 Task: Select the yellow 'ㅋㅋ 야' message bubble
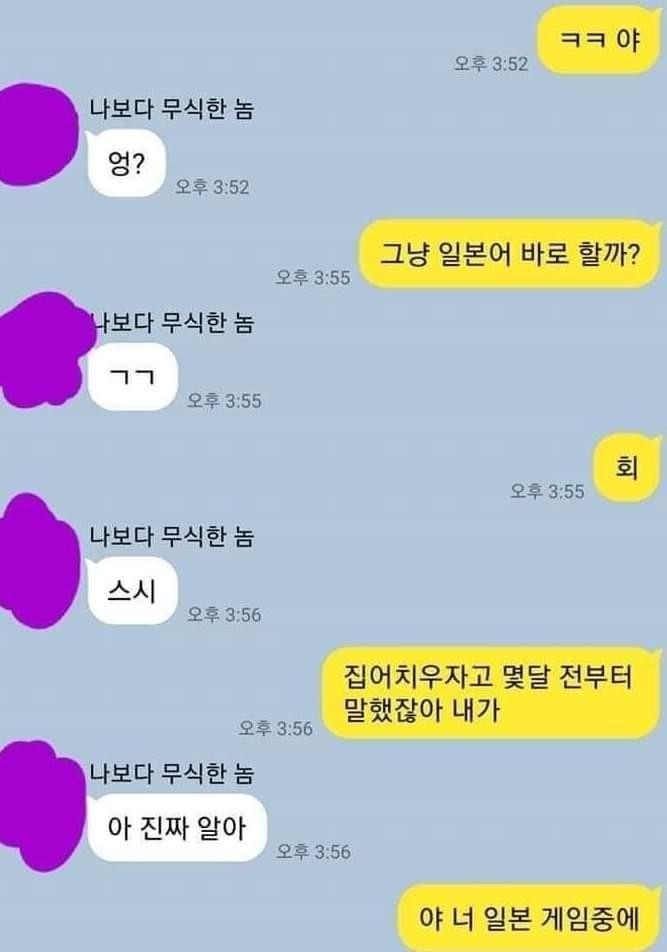598,40
